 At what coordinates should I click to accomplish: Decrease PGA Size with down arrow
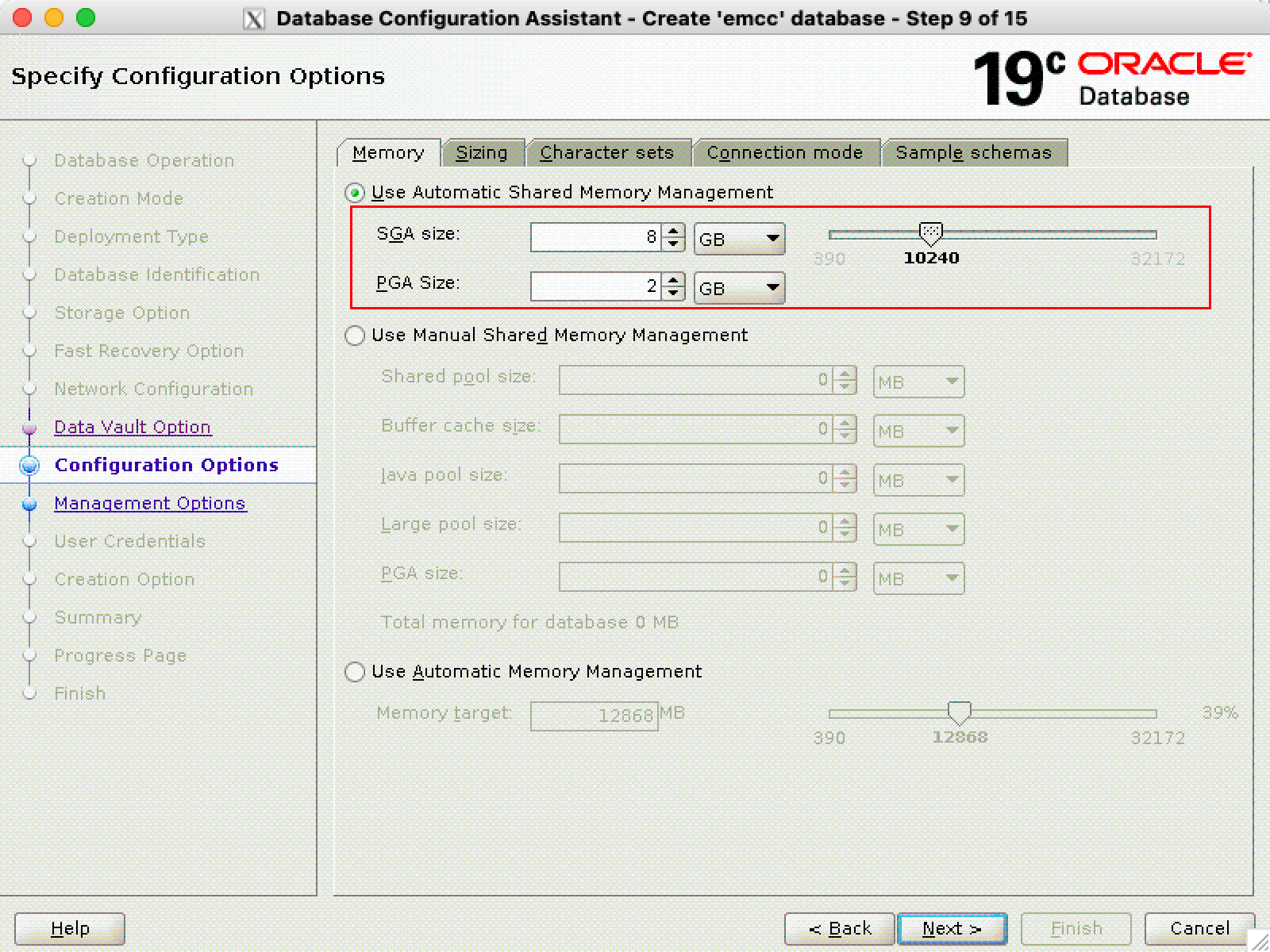pos(673,293)
